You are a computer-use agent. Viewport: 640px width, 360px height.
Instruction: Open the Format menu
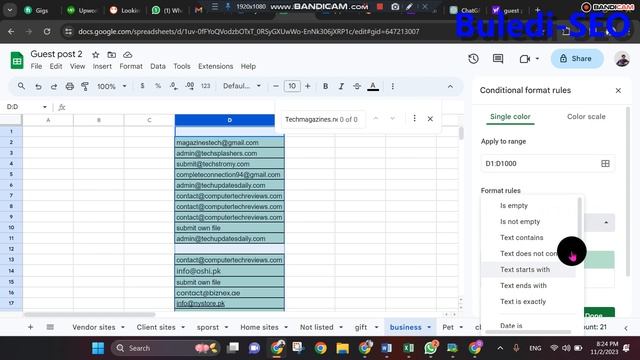click(x=131, y=66)
